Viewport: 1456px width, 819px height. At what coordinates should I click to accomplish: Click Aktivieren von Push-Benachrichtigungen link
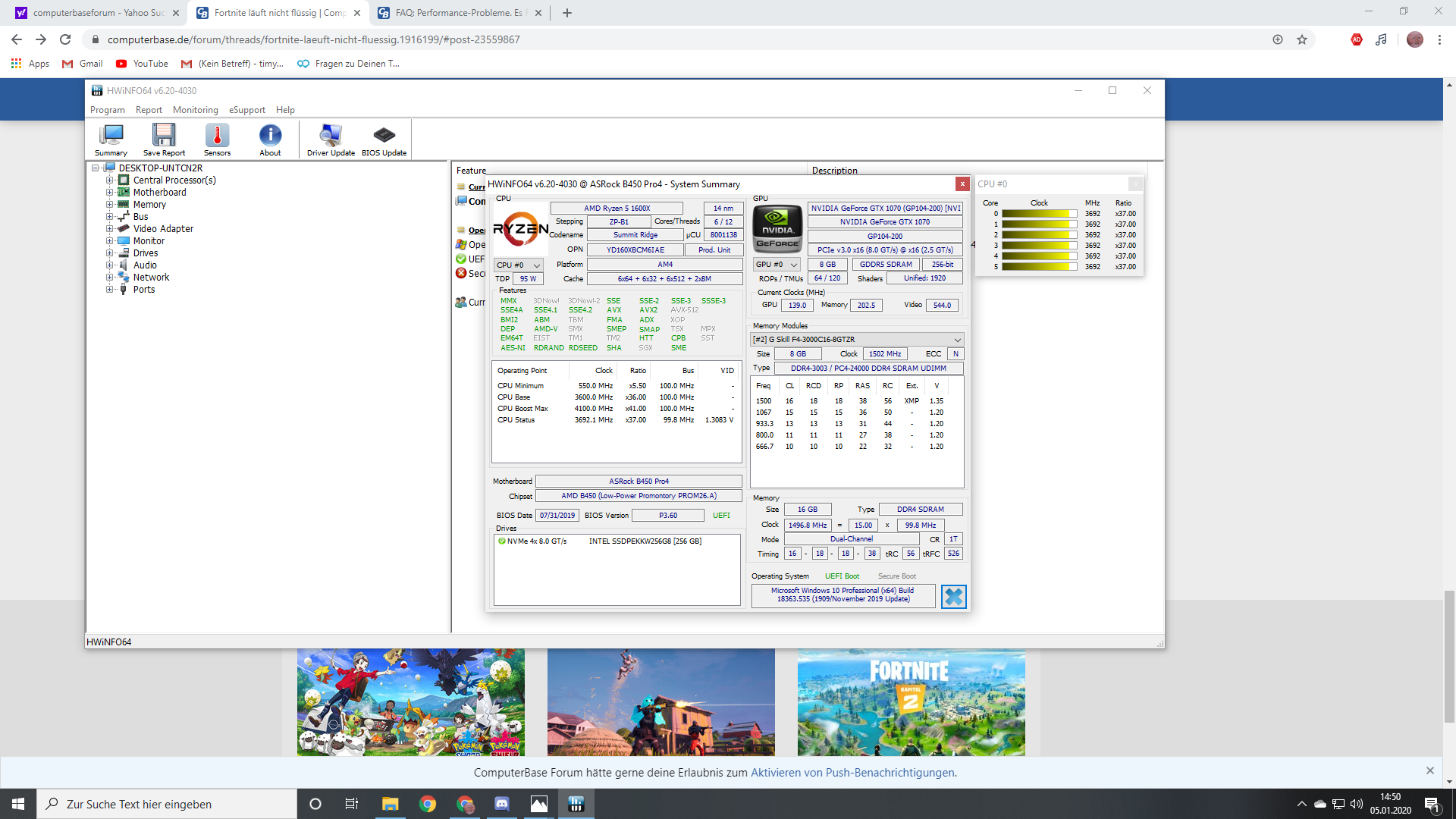(x=852, y=773)
